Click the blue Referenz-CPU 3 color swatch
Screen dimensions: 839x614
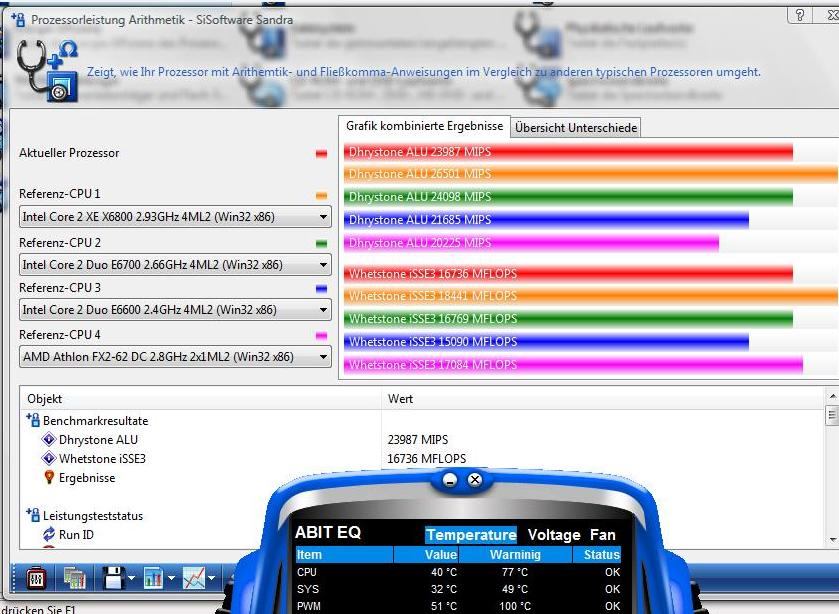pyautogui.click(x=321, y=289)
